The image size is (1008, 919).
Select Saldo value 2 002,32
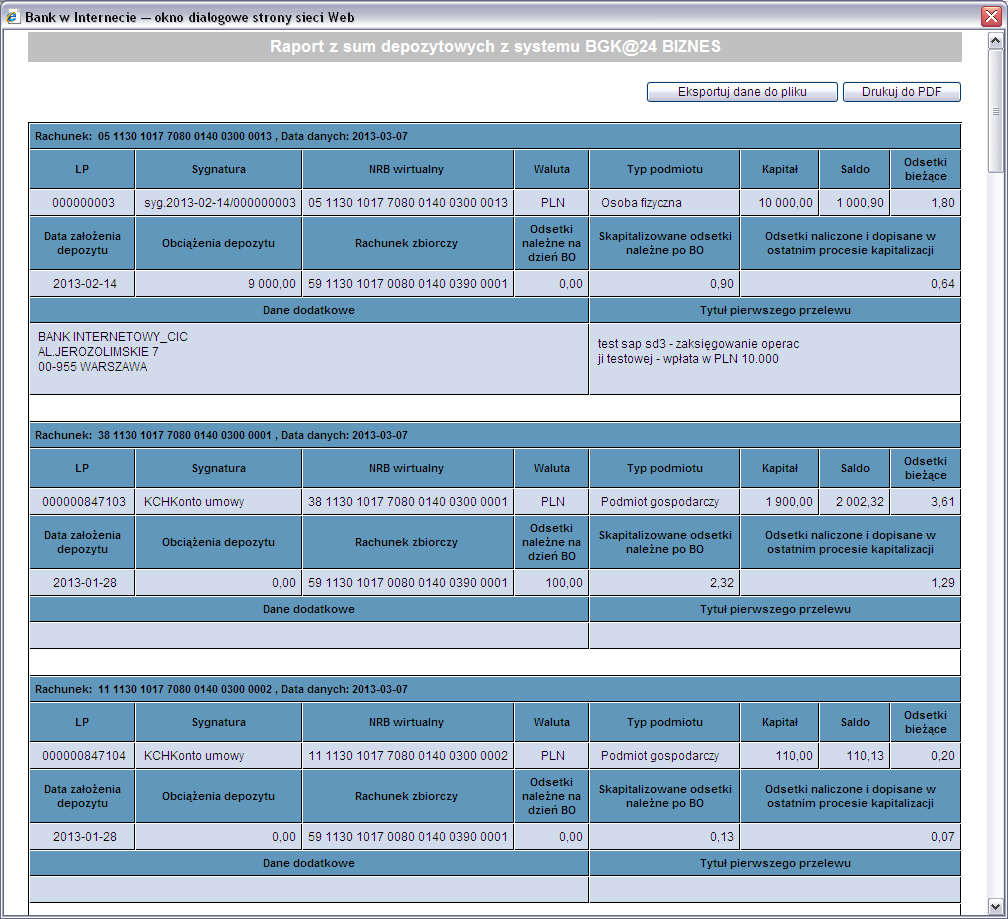pyautogui.click(x=860, y=502)
